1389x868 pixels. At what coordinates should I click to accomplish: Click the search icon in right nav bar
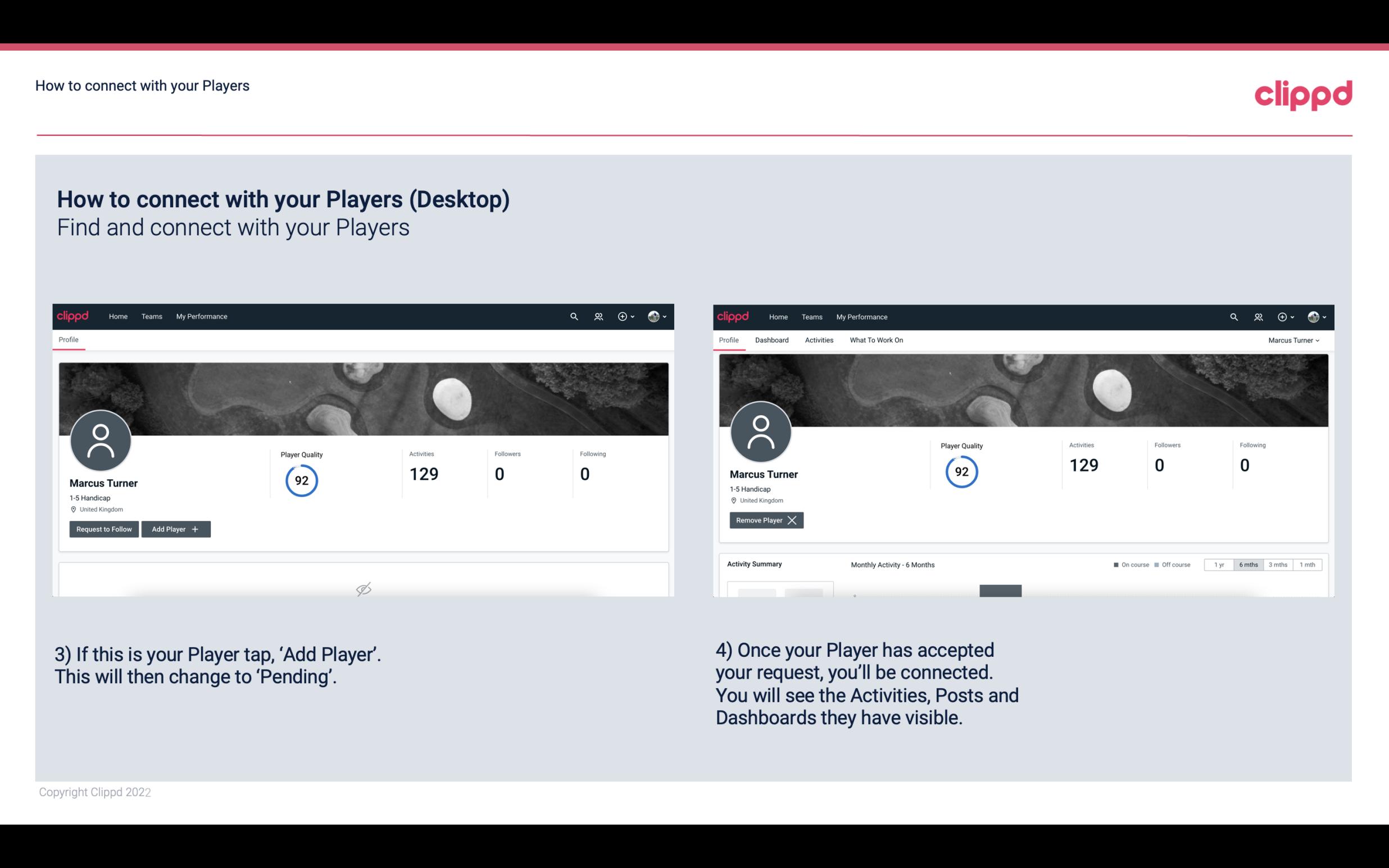1233,316
